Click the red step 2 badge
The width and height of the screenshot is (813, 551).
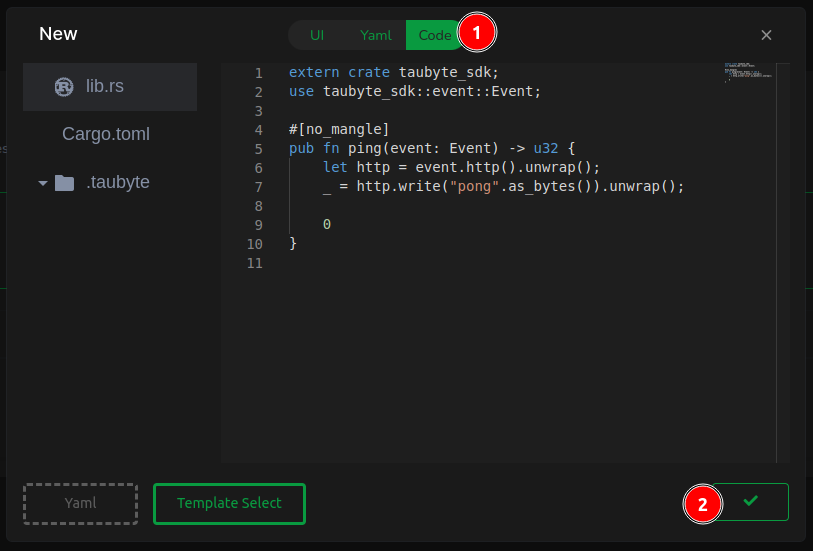[x=702, y=504]
